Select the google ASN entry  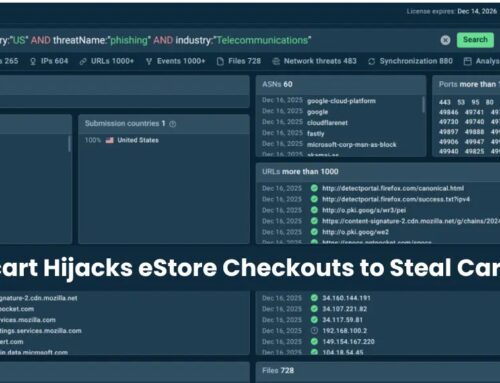pos(317,112)
